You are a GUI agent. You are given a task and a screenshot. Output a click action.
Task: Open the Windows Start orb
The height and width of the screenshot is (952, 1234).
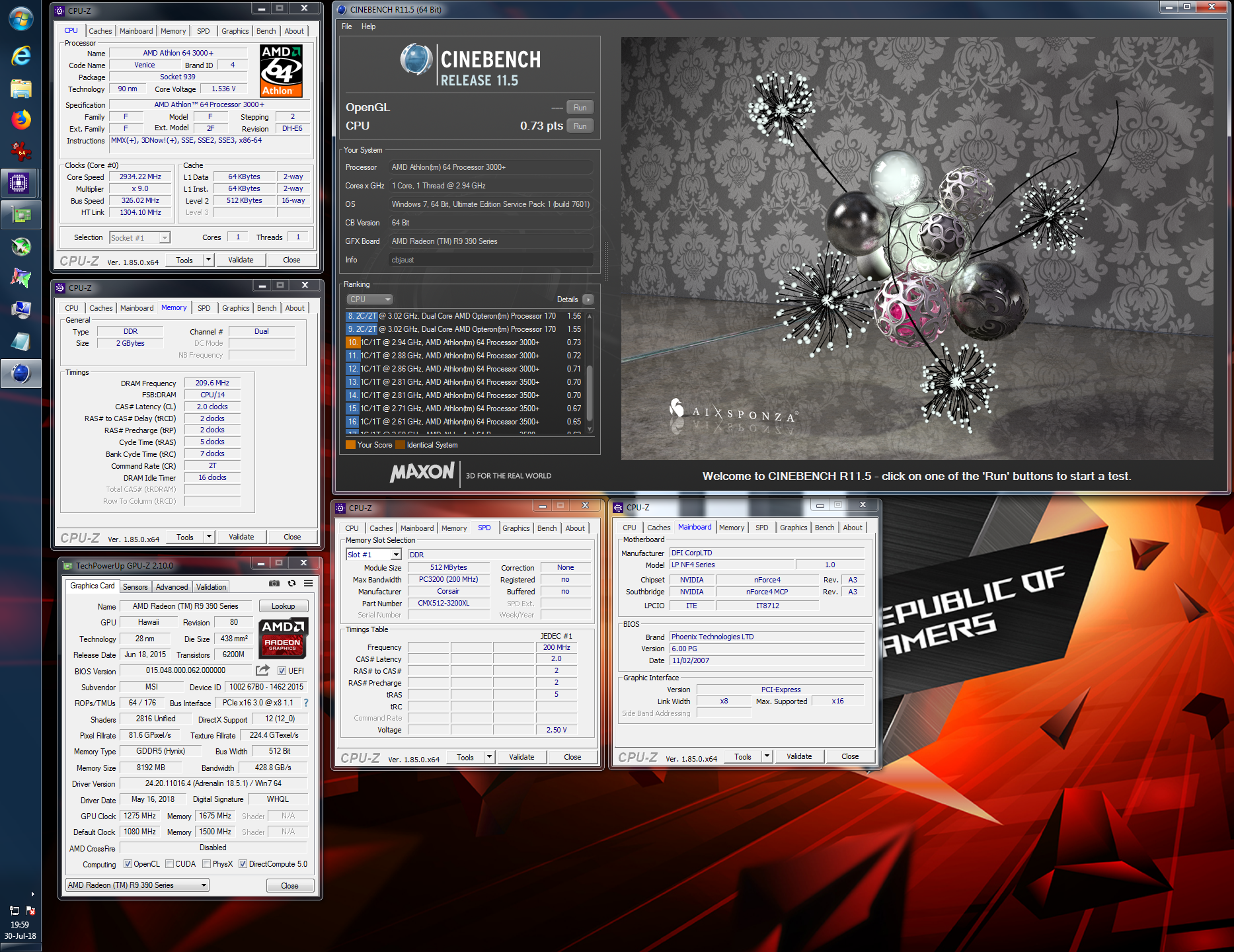(x=20, y=19)
